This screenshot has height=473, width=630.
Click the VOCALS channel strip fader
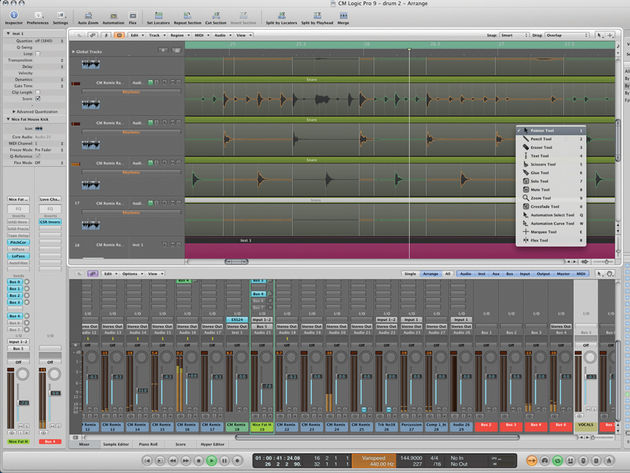coord(592,377)
